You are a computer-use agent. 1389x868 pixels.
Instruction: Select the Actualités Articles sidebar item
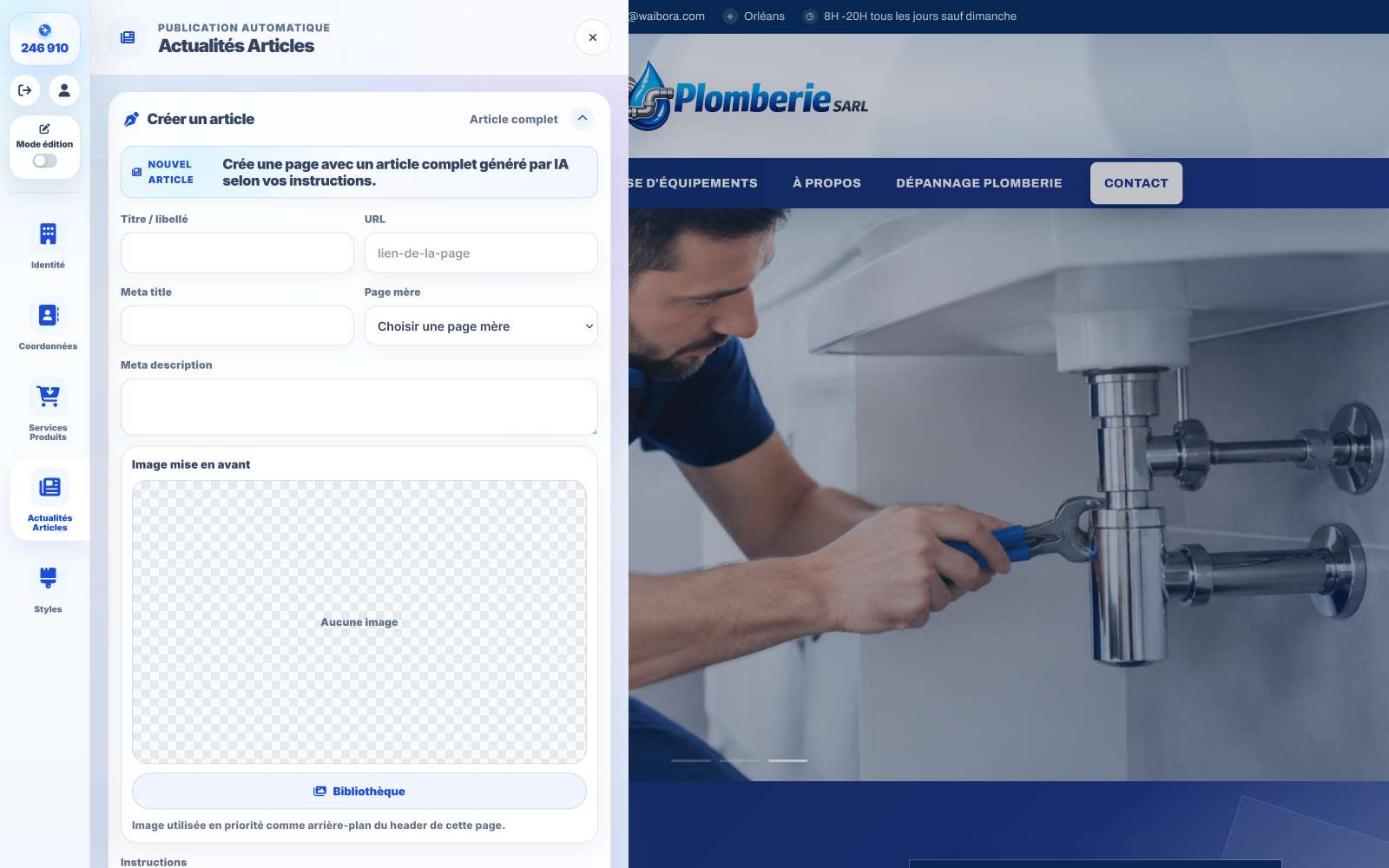[x=49, y=500]
